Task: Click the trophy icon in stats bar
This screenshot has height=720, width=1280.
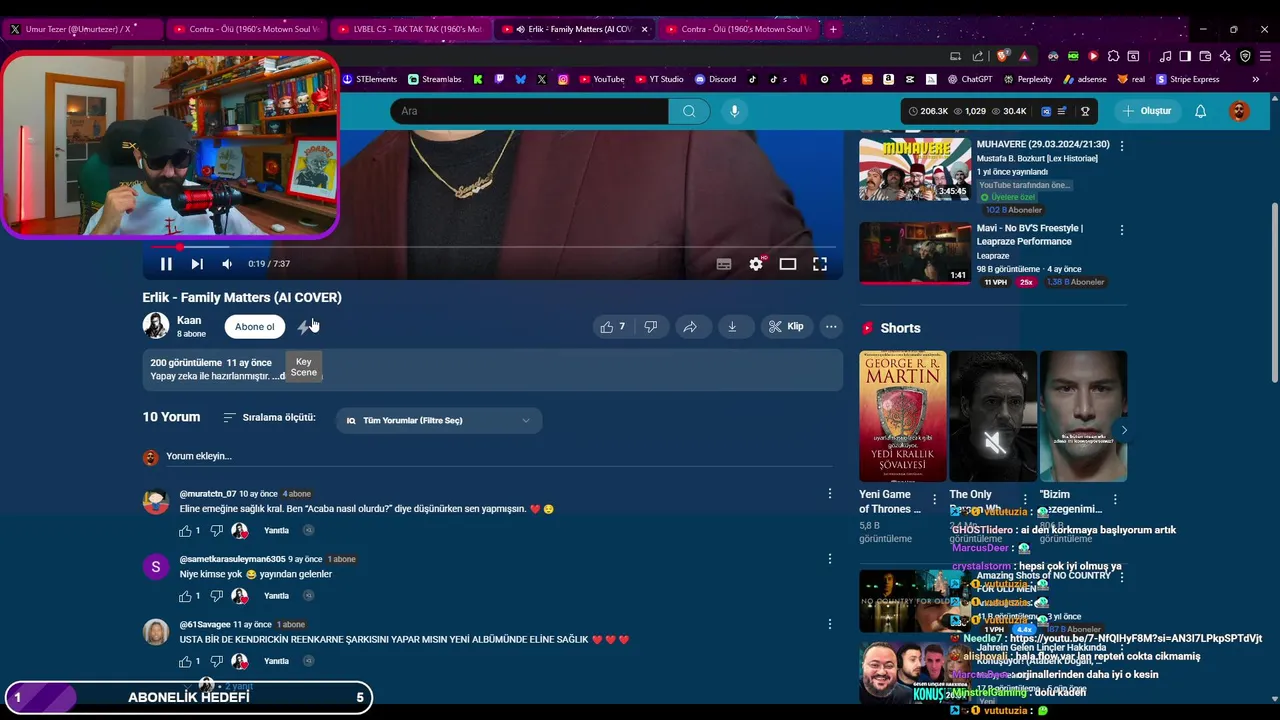Action: [x=1085, y=111]
